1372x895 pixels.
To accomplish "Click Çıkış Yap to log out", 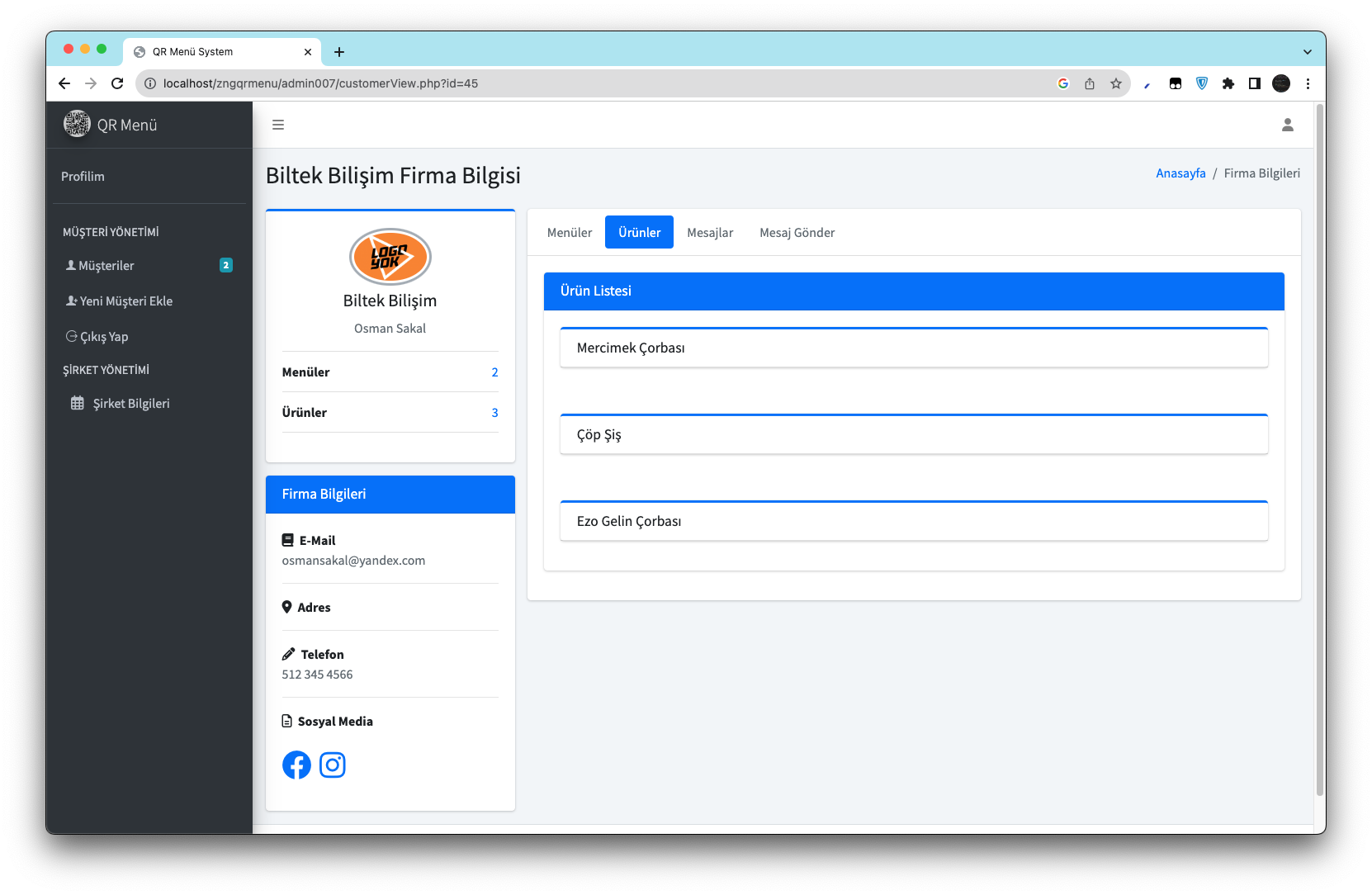I will pyautogui.click(x=104, y=337).
